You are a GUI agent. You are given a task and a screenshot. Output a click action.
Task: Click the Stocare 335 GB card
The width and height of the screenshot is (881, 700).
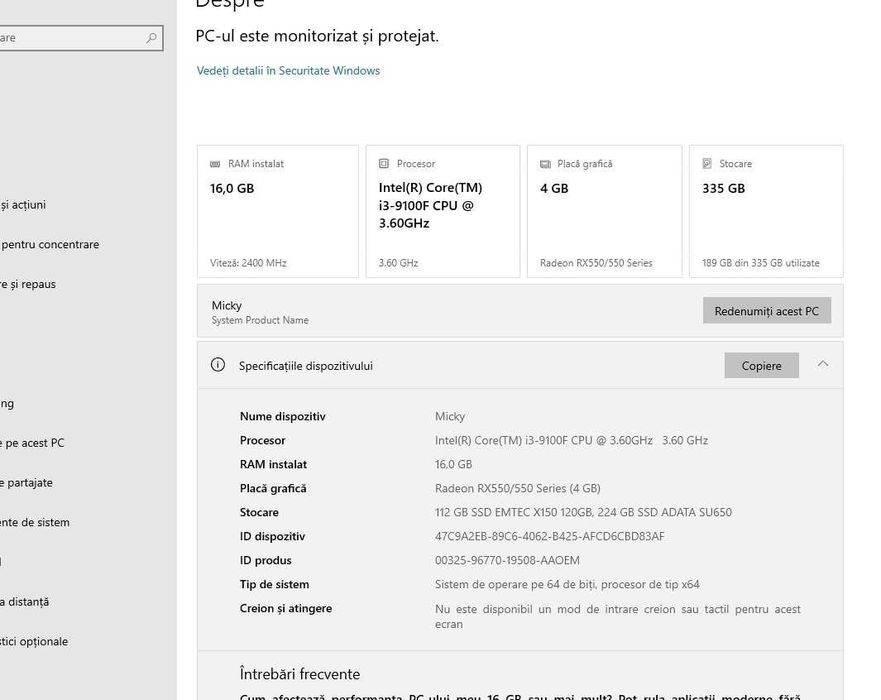pos(766,211)
